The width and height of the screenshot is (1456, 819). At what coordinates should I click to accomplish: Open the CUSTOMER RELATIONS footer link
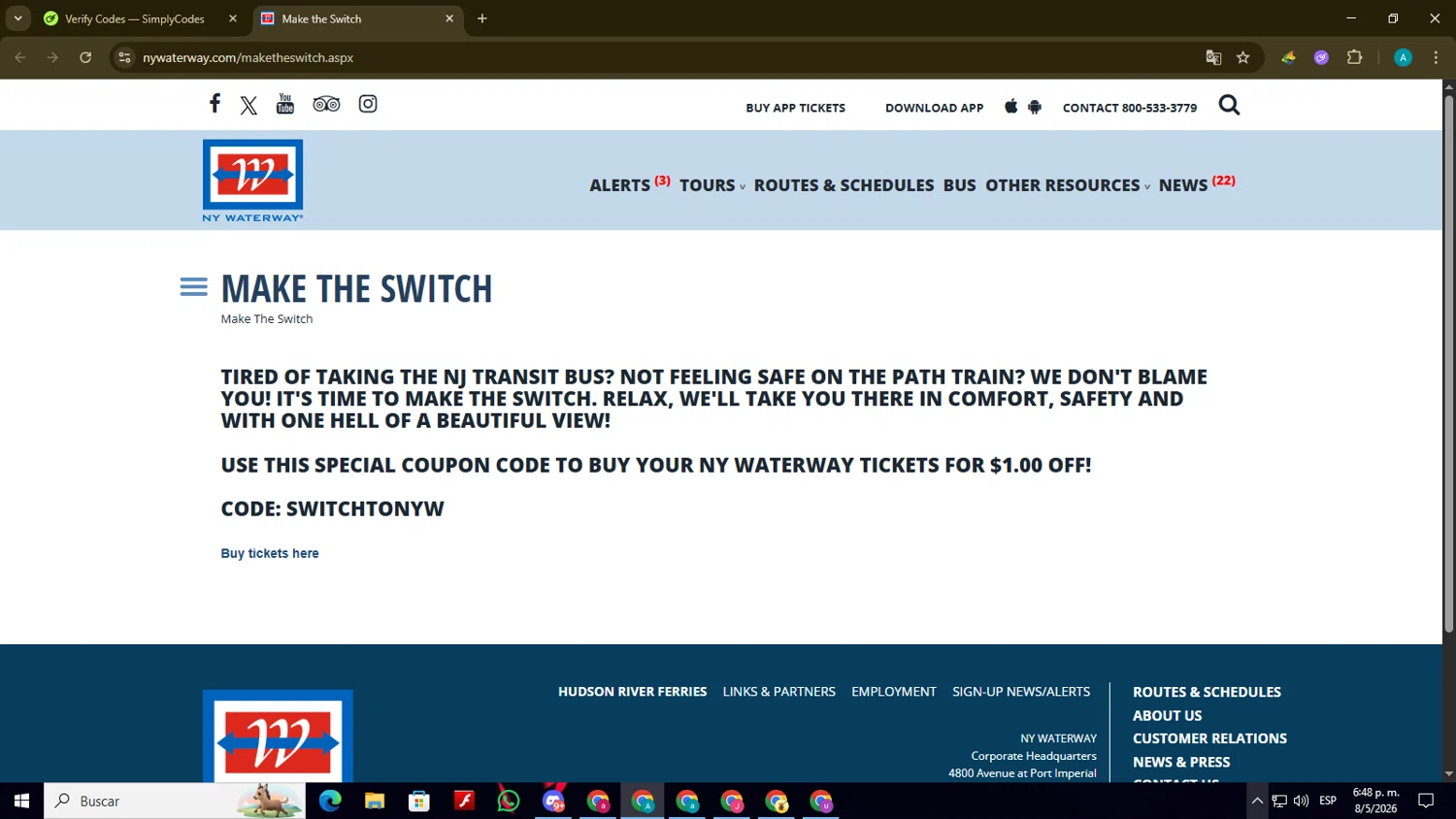click(x=1209, y=738)
